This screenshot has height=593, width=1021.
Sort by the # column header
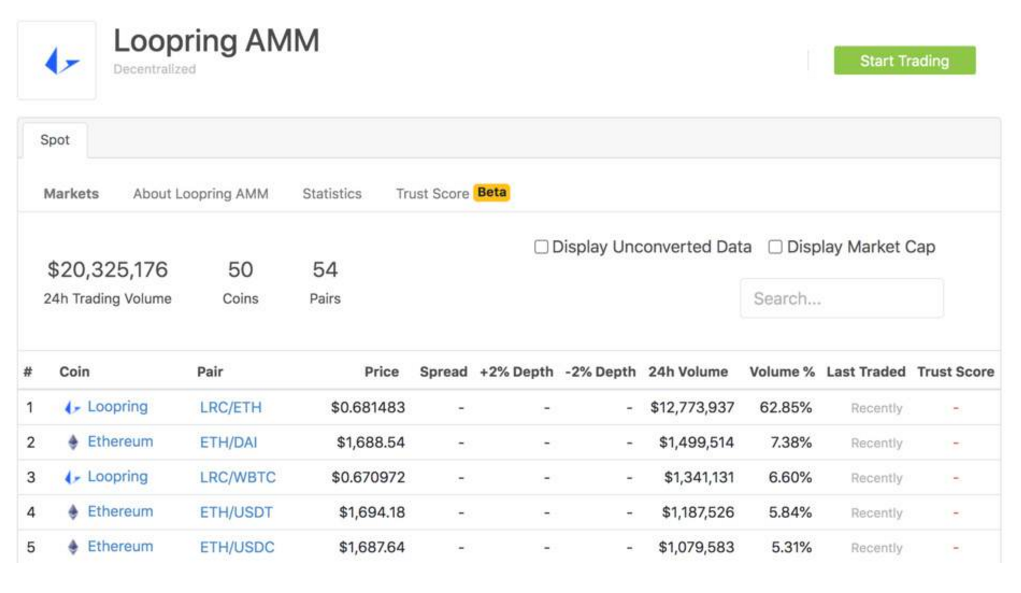pyautogui.click(x=28, y=372)
